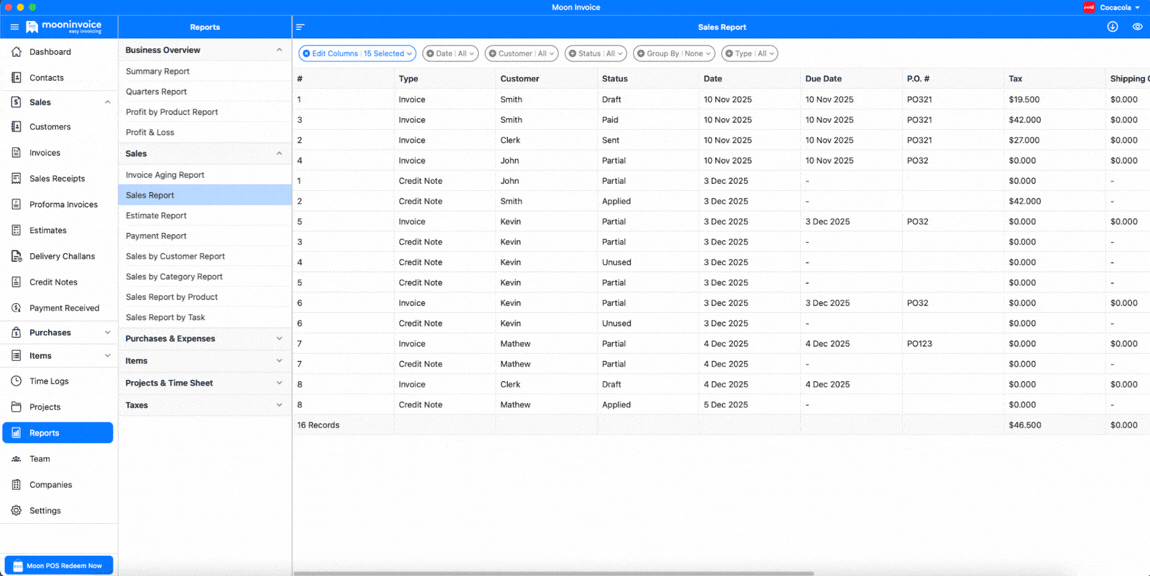Viewport: 1150px width, 576px height.
Task: Toggle the report preview eye icon
Action: point(1137,27)
